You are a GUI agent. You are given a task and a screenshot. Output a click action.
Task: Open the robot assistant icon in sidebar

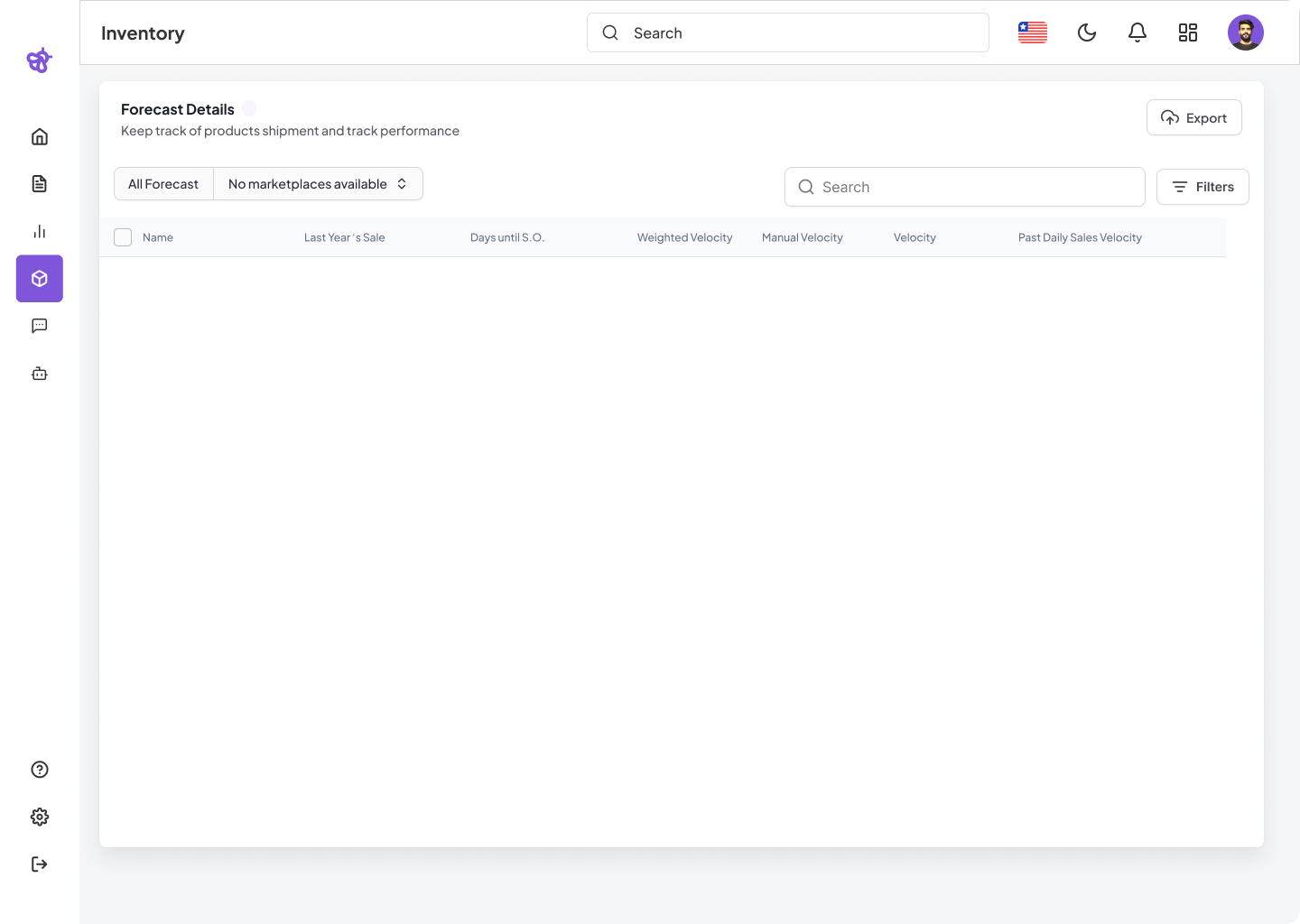pyautogui.click(x=40, y=374)
